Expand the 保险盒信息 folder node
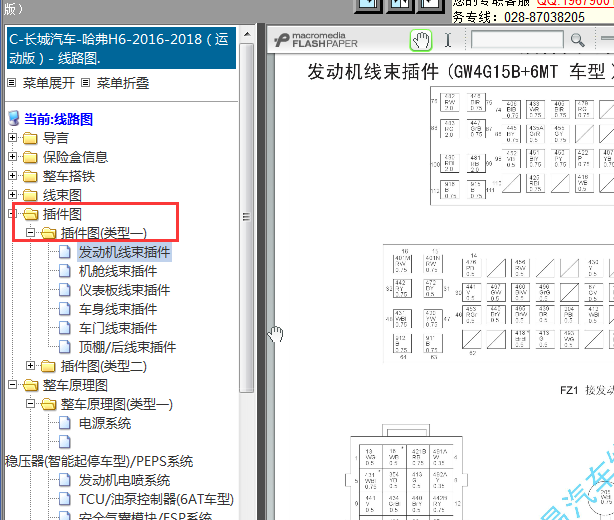The height and width of the screenshot is (520, 614). [x=13, y=157]
